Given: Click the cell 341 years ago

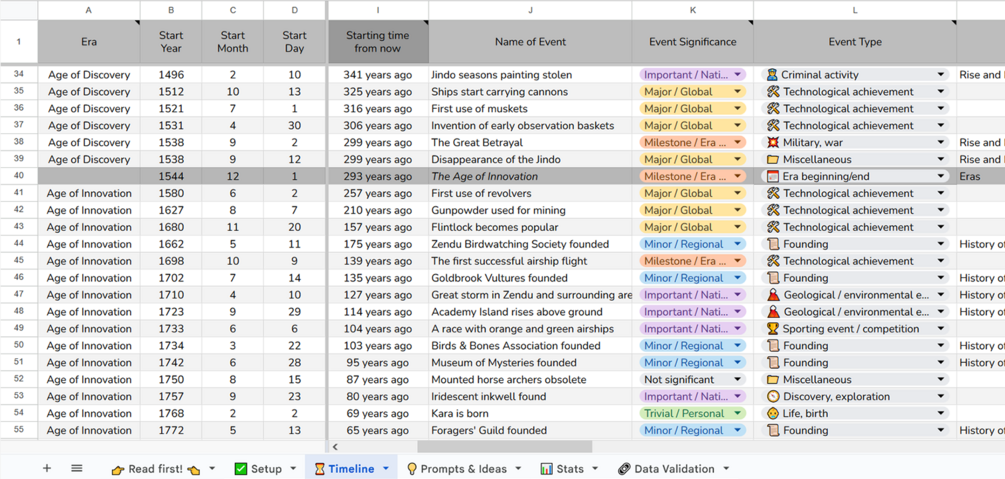Looking at the screenshot, I should click(378, 74).
